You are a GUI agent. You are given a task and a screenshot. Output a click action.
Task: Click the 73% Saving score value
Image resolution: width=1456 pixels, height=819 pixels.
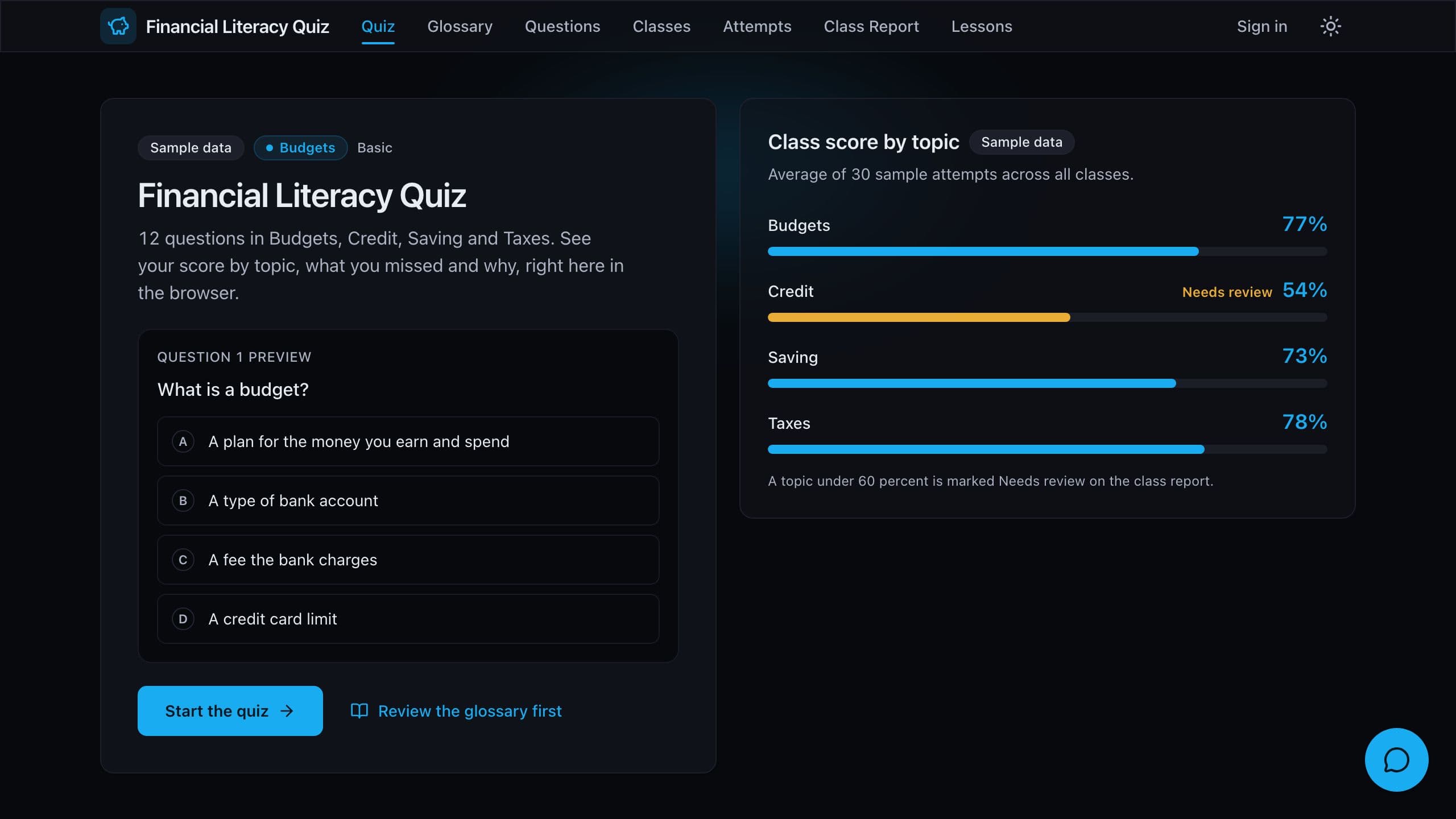(1304, 356)
